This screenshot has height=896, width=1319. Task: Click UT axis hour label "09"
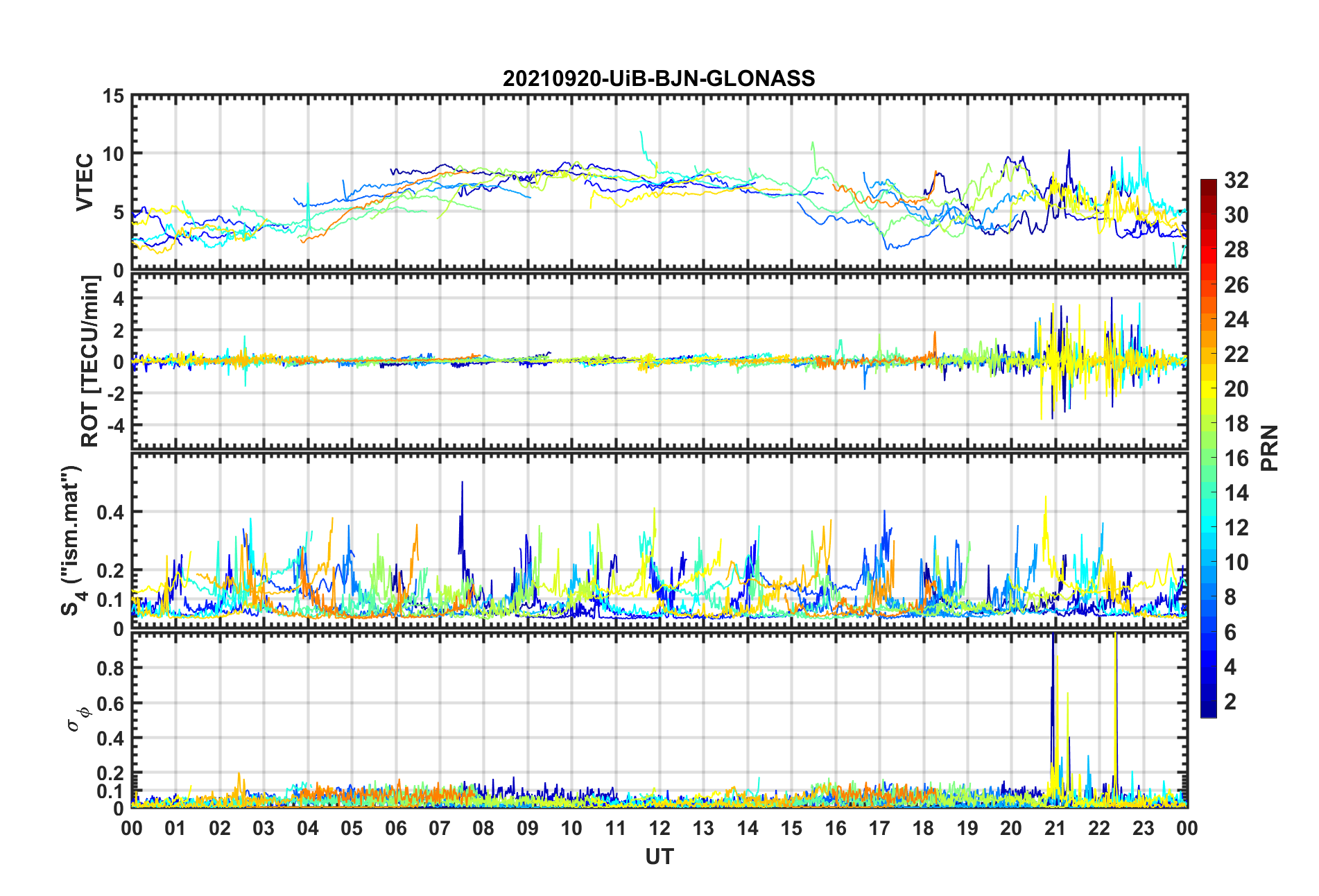528,828
